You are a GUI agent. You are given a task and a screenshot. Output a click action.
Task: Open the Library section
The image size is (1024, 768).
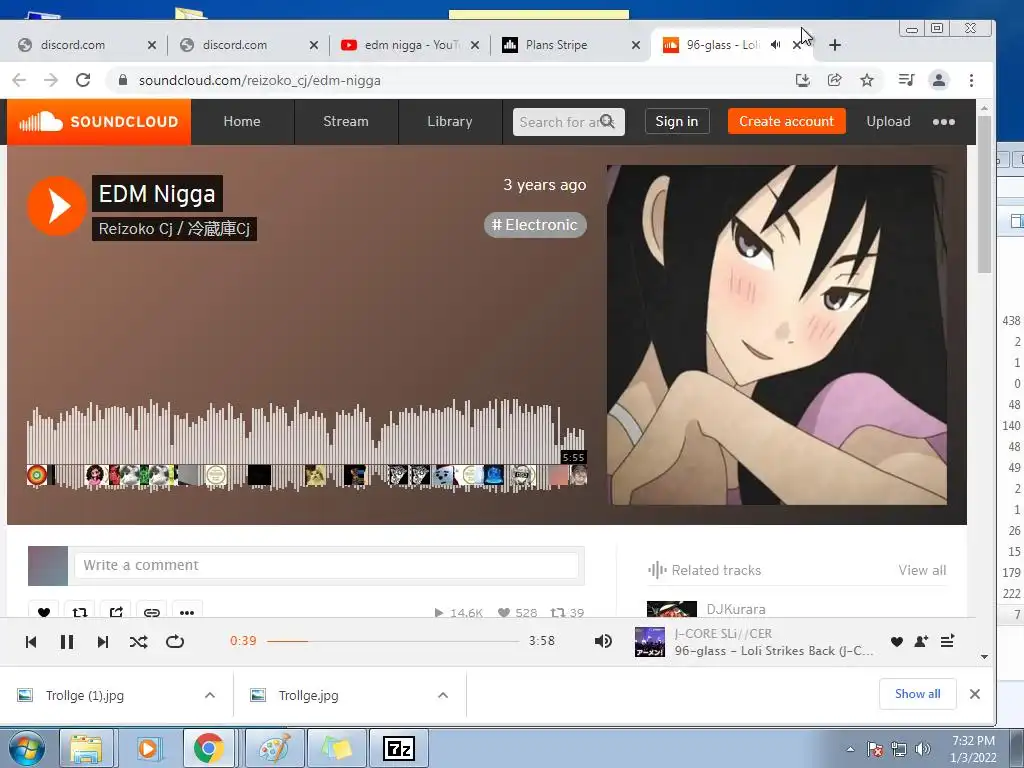tap(449, 121)
